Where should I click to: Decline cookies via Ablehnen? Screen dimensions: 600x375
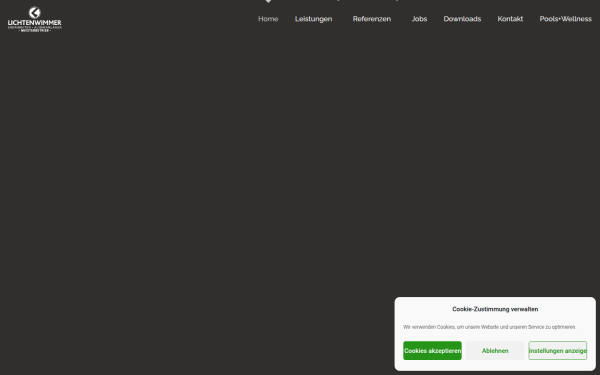[495, 351]
